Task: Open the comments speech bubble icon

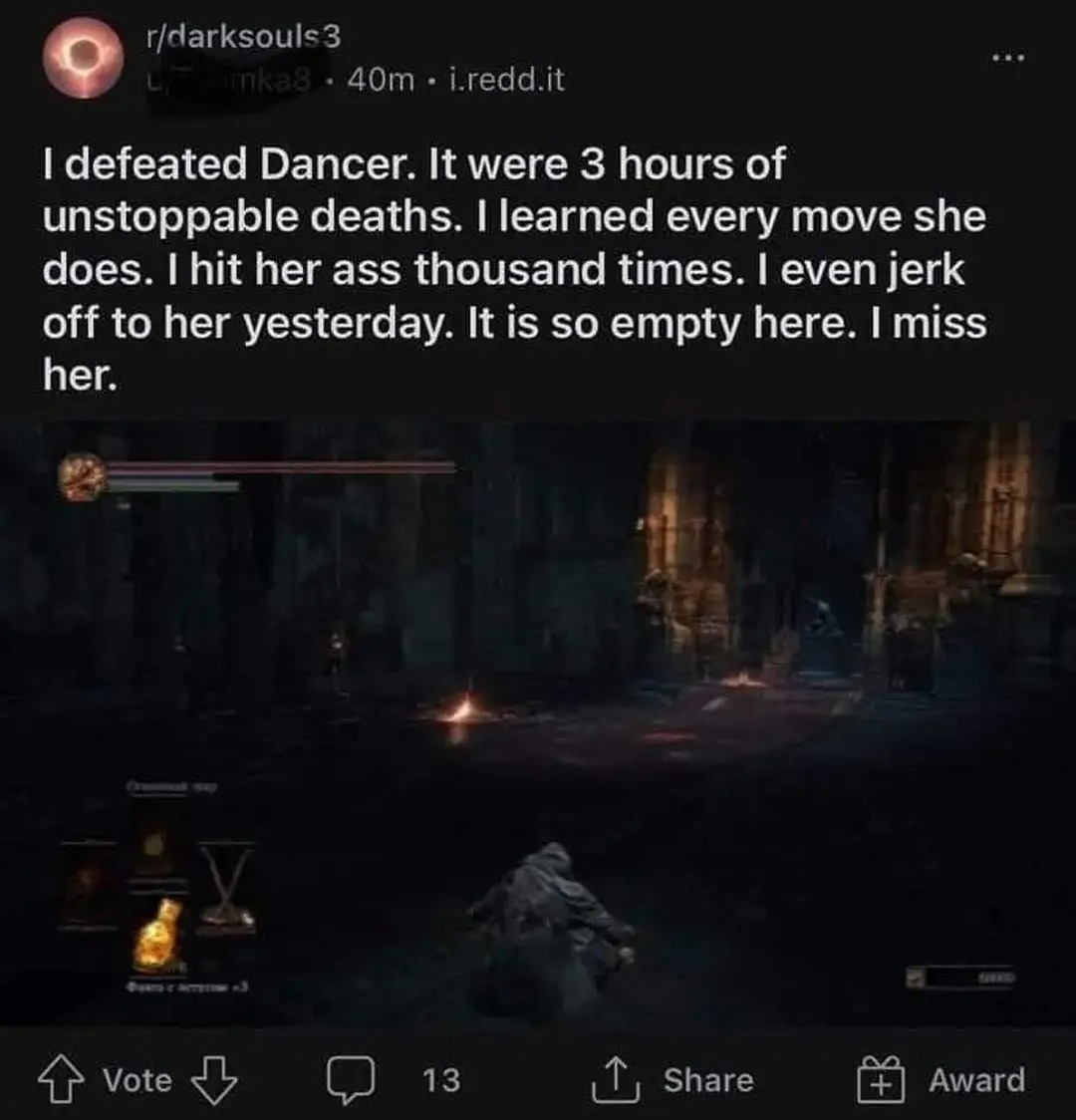Action: click(x=351, y=1079)
